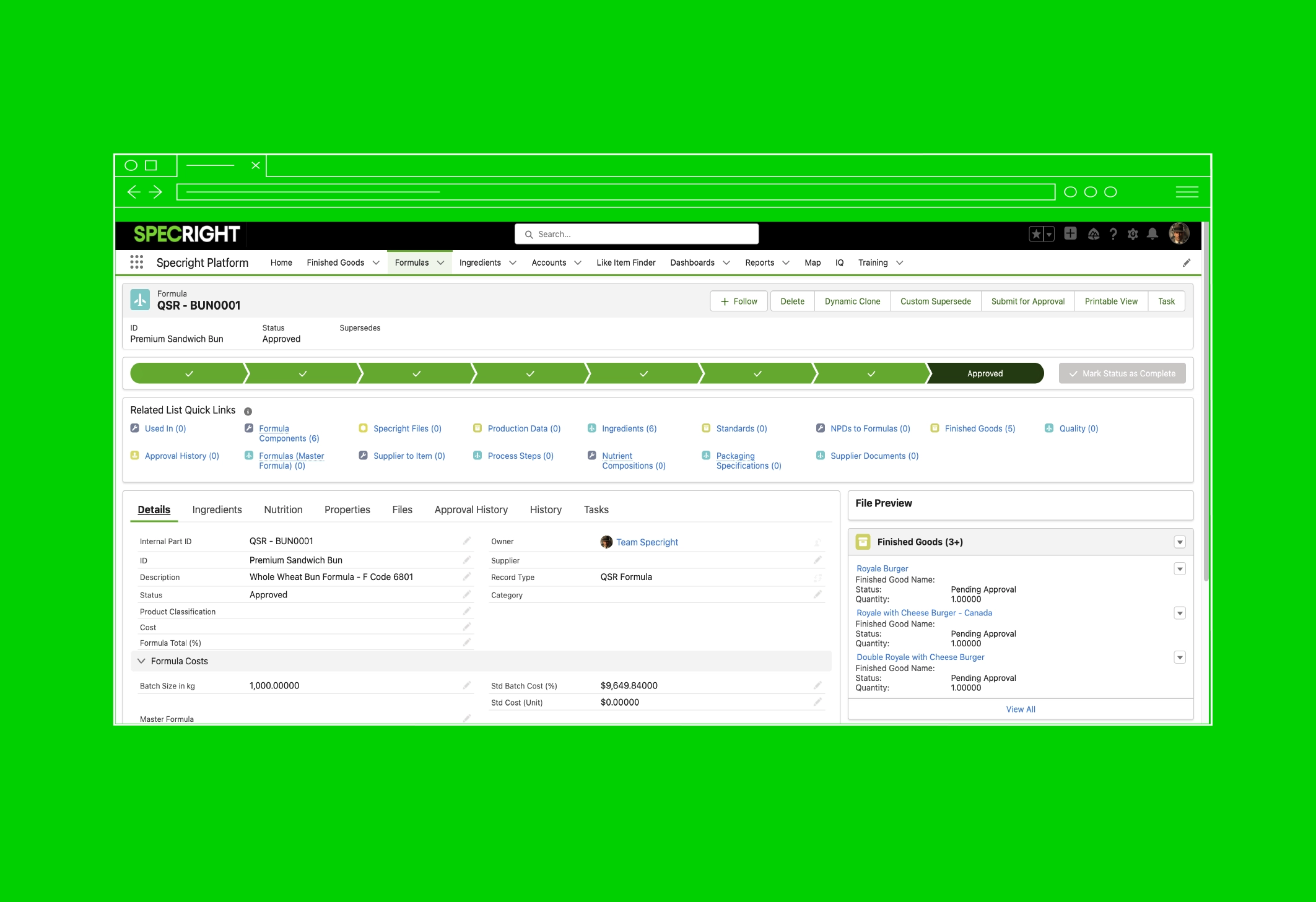Edit the Std Cost (Unit) pencil icon
This screenshot has height=902, width=1316.
817,702
